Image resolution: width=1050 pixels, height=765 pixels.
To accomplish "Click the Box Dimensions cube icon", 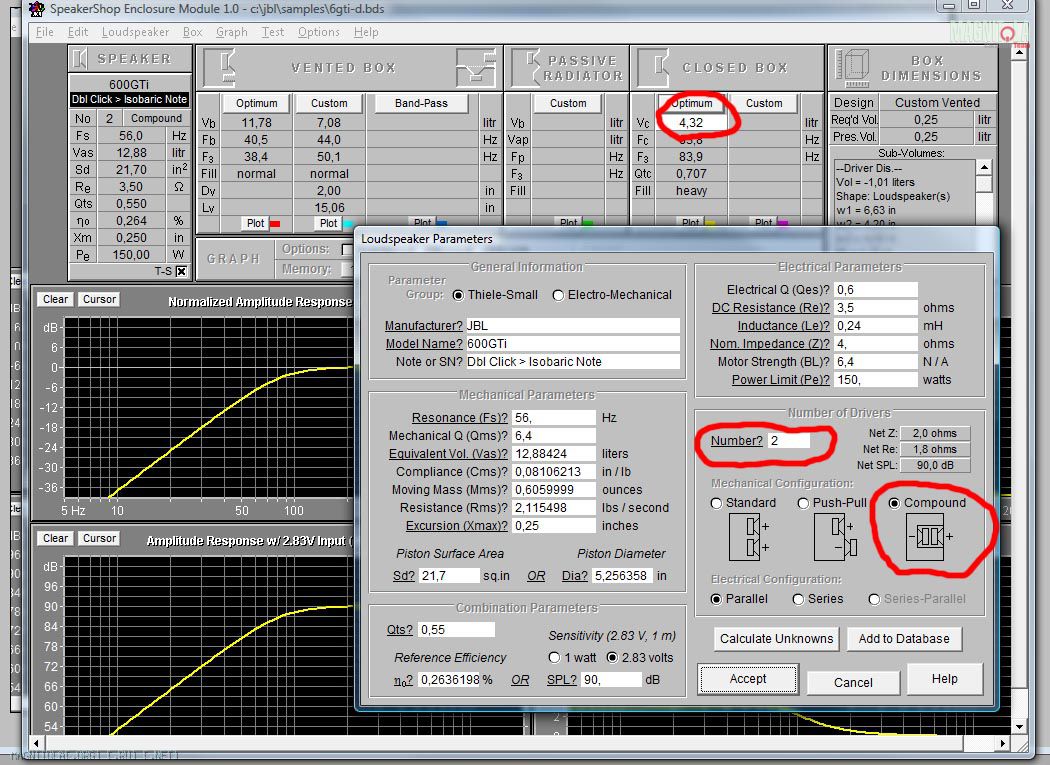I will pos(852,68).
